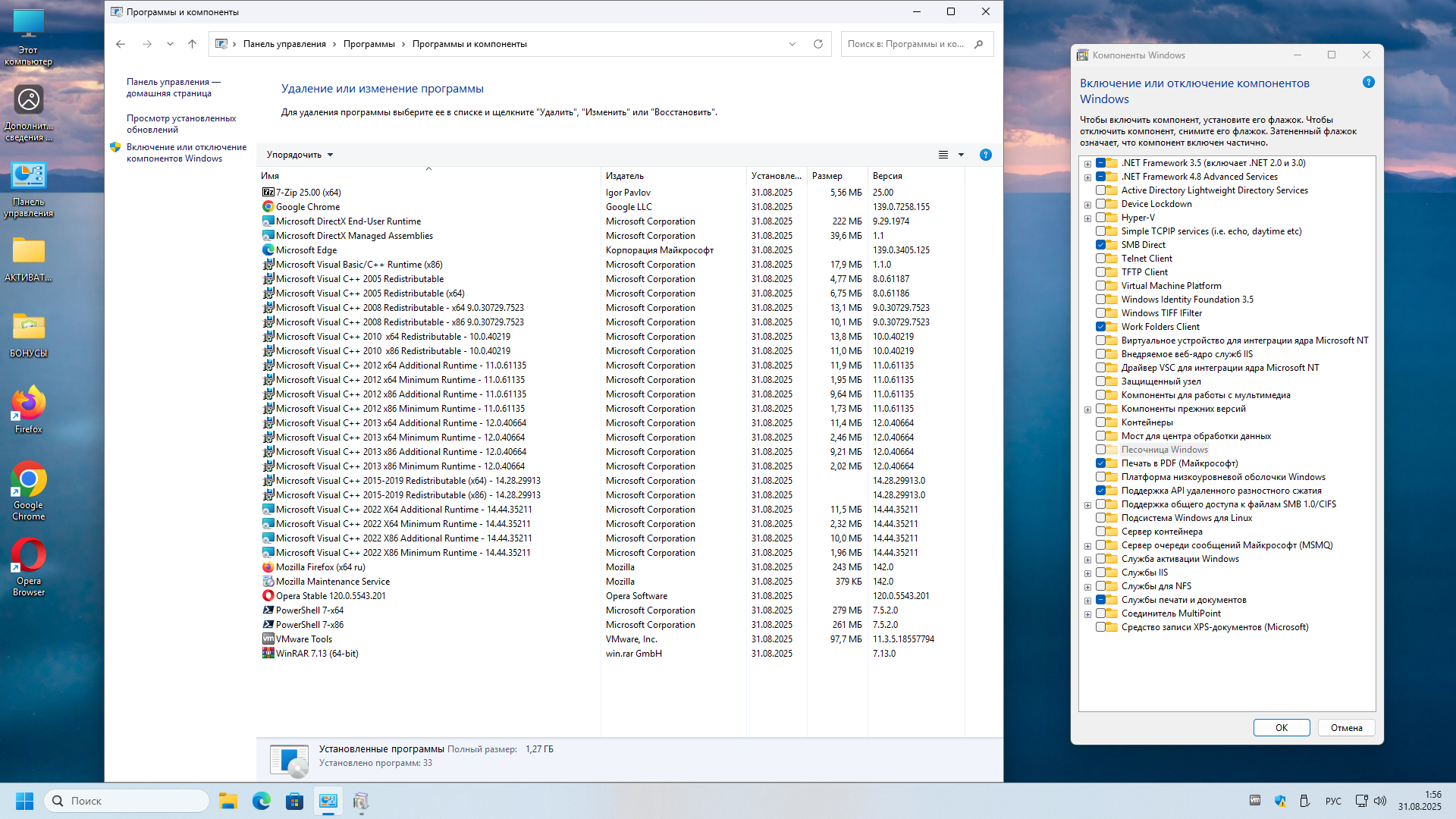Click the help icon in Компоненты Windows dialog
Screen dimensions: 1456x819
[x=1368, y=83]
